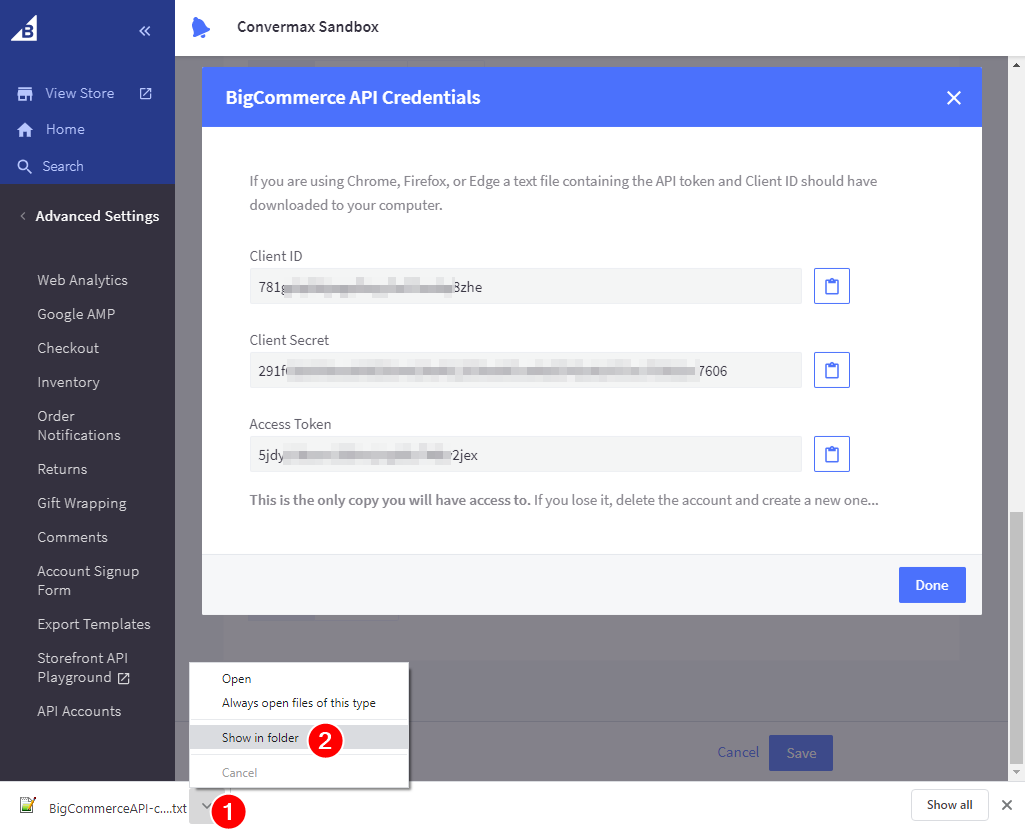Screen dimensions: 1025x830
Task: Collapse the sidebar with double-chevron icon
Action: click(145, 31)
